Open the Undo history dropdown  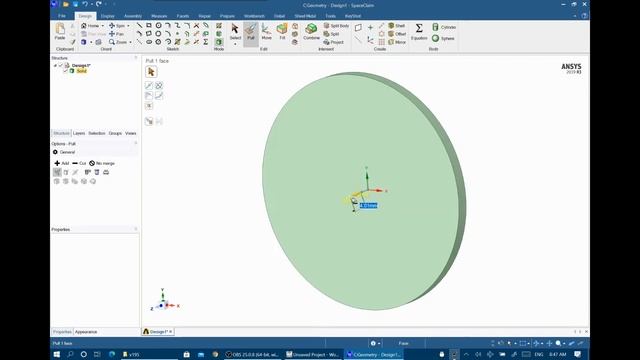pyautogui.click(x=91, y=4)
